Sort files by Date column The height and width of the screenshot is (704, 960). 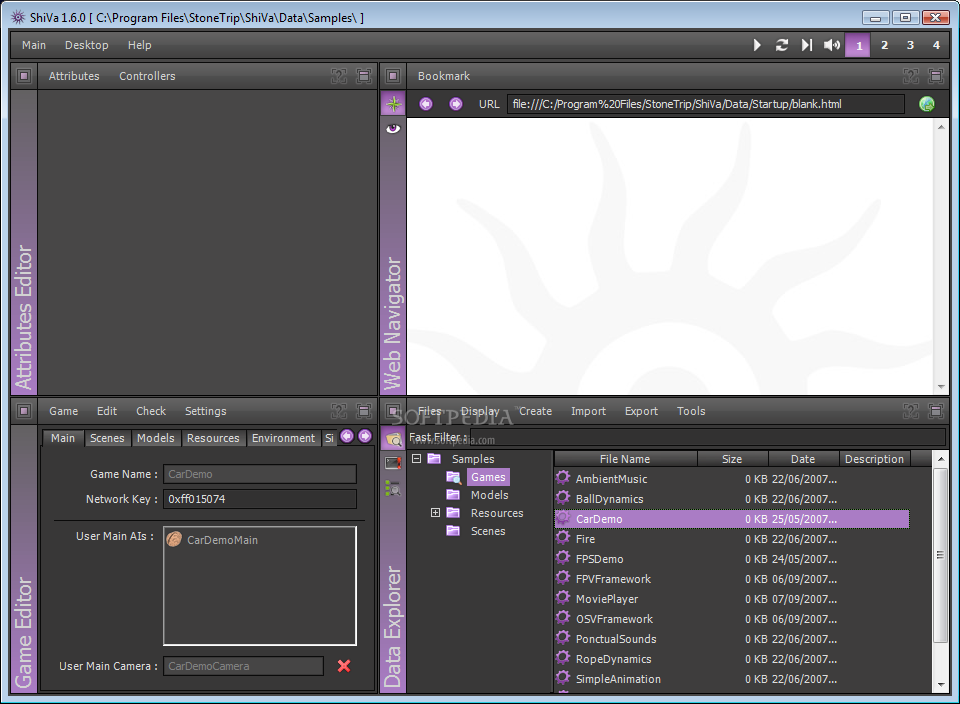803,459
